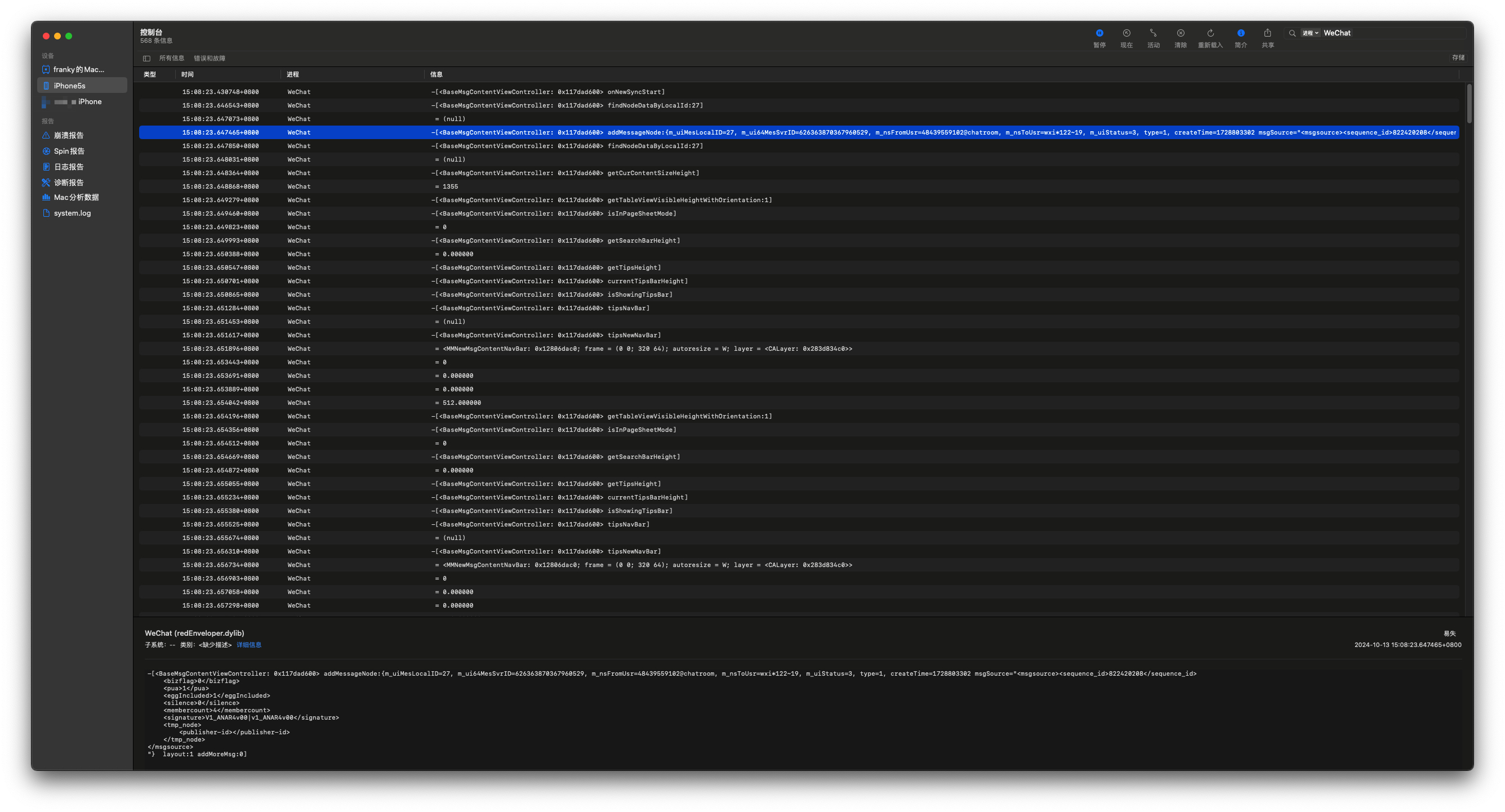Click the 存储 (Save) search button
Viewport: 1505px width, 812px height.
[x=1457, y=58]
